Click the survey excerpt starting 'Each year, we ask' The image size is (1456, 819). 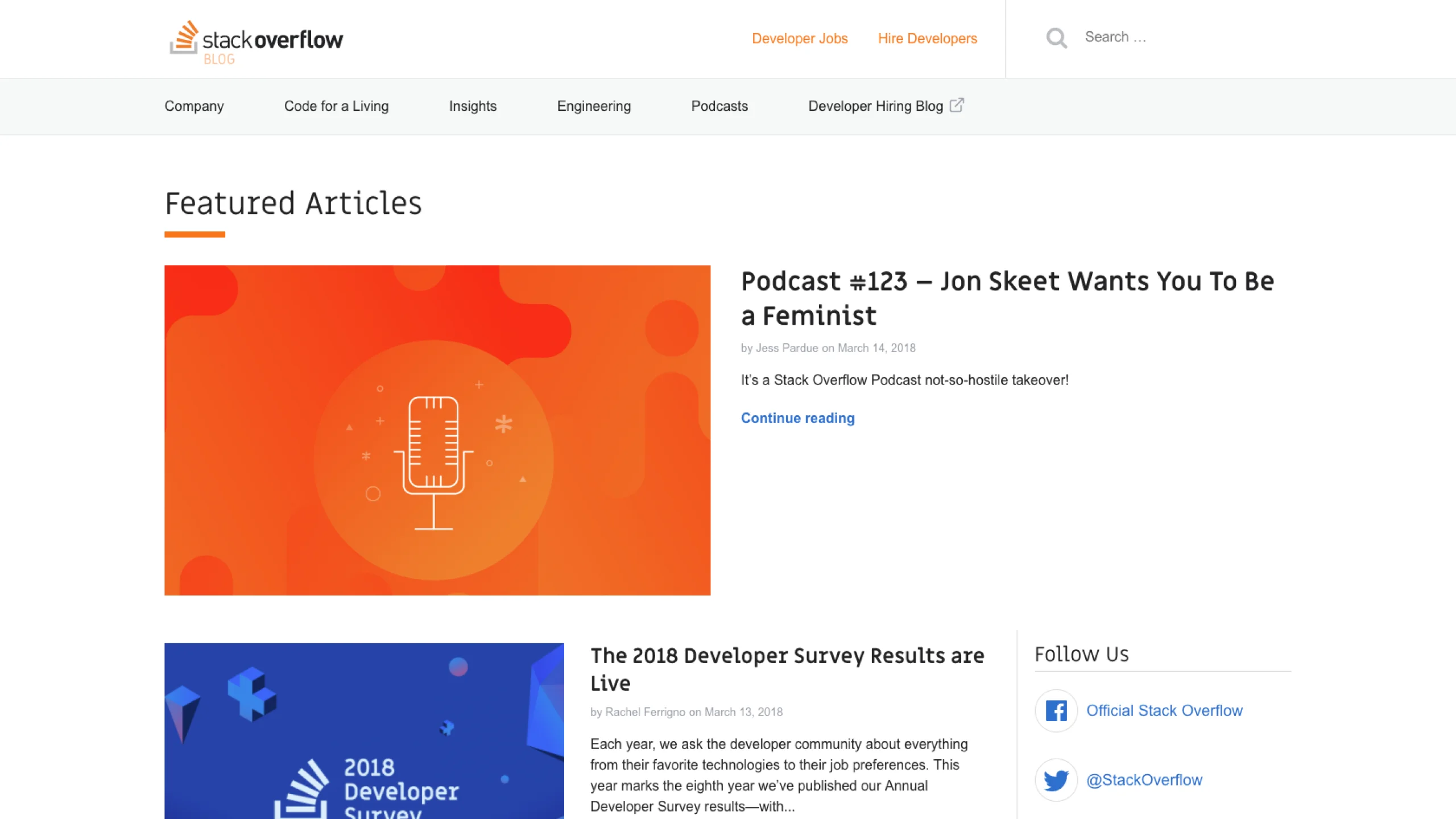pyautogui.click(x=779, y=775)
